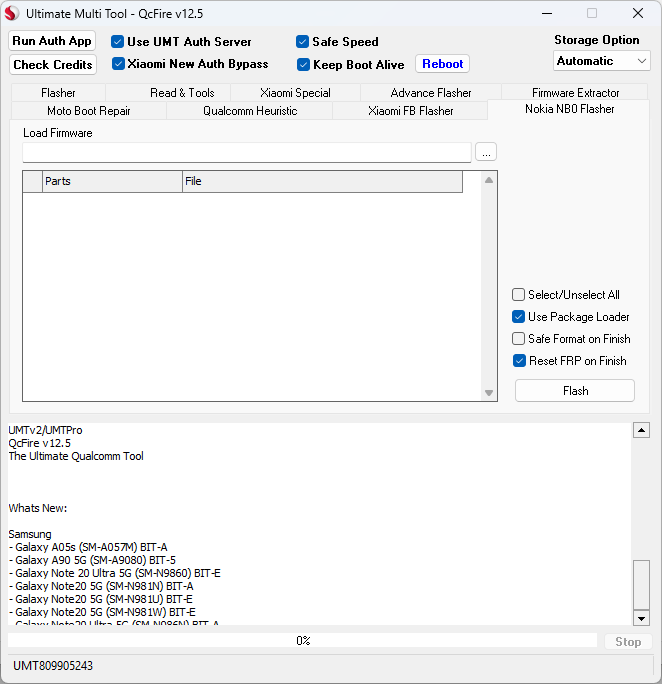This screenshot has width=662, height=684.
Task: Minimize the QcFire window
Action: tap(547, 14)
